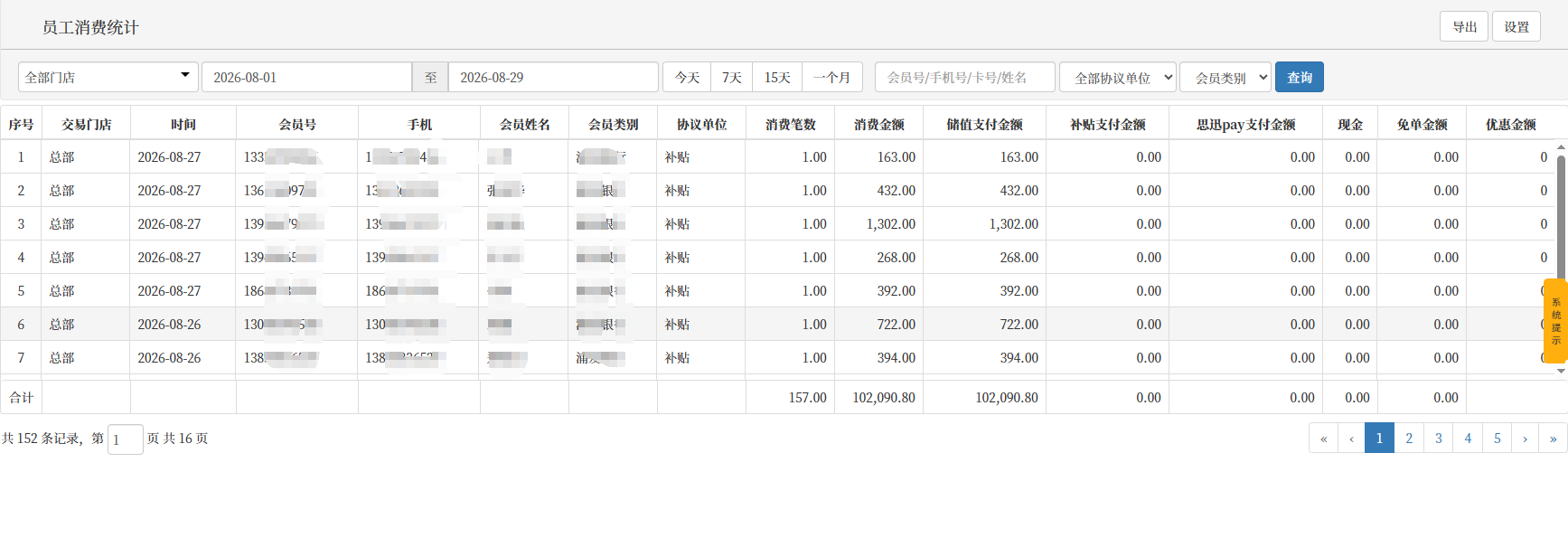Screen dimensions: 1568x538
Task: Go to page 2 in pagination
Action: tap(1409, 439)
